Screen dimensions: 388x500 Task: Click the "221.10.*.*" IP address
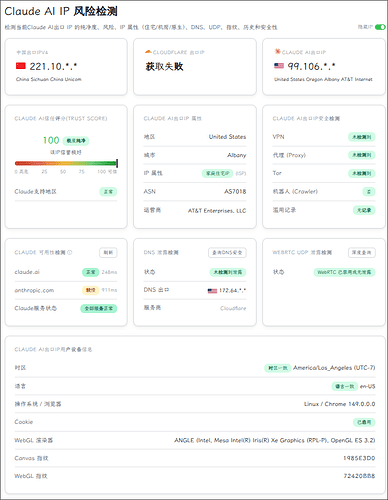tap(53, 66)
